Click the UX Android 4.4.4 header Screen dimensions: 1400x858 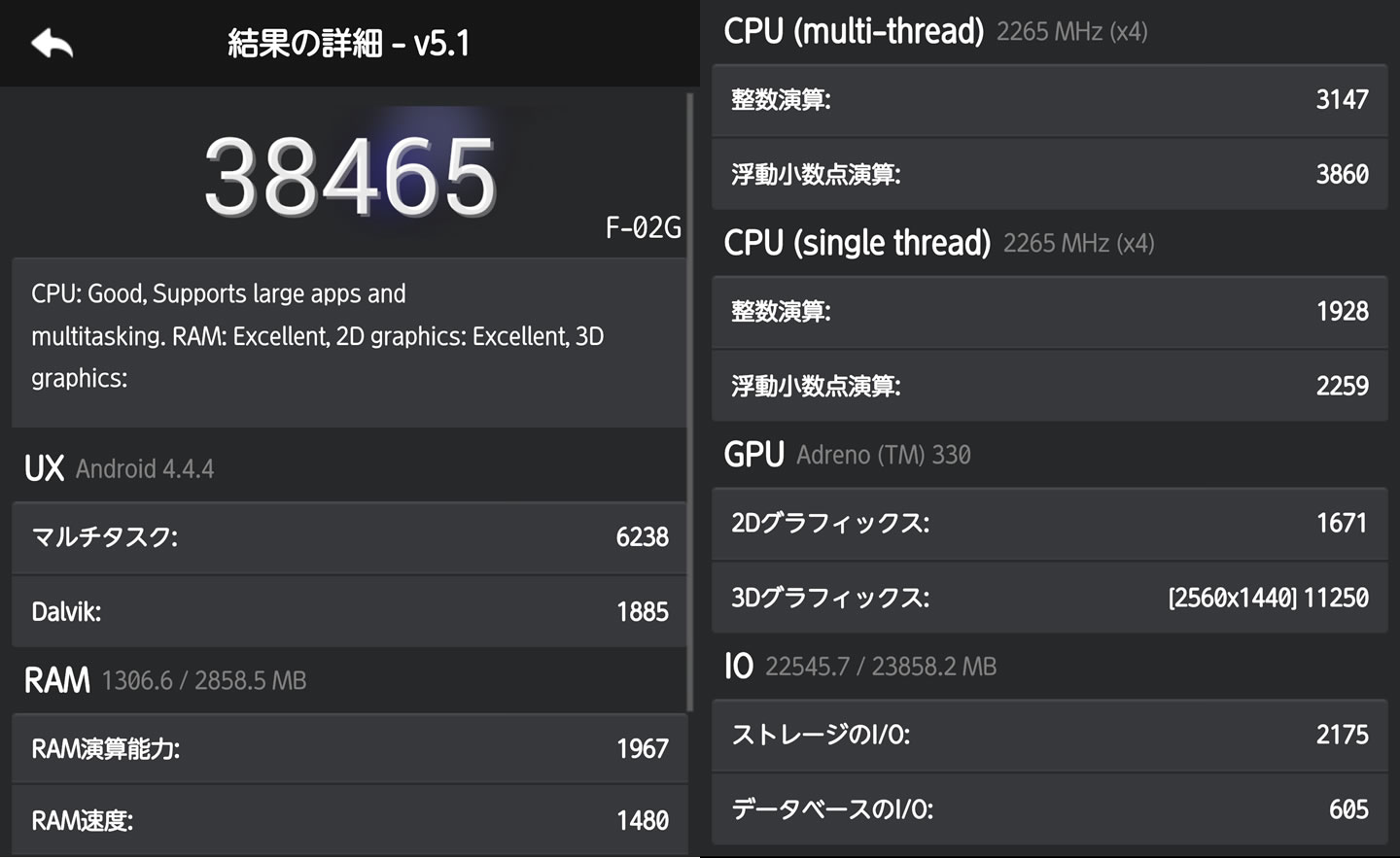coord(119,468)
